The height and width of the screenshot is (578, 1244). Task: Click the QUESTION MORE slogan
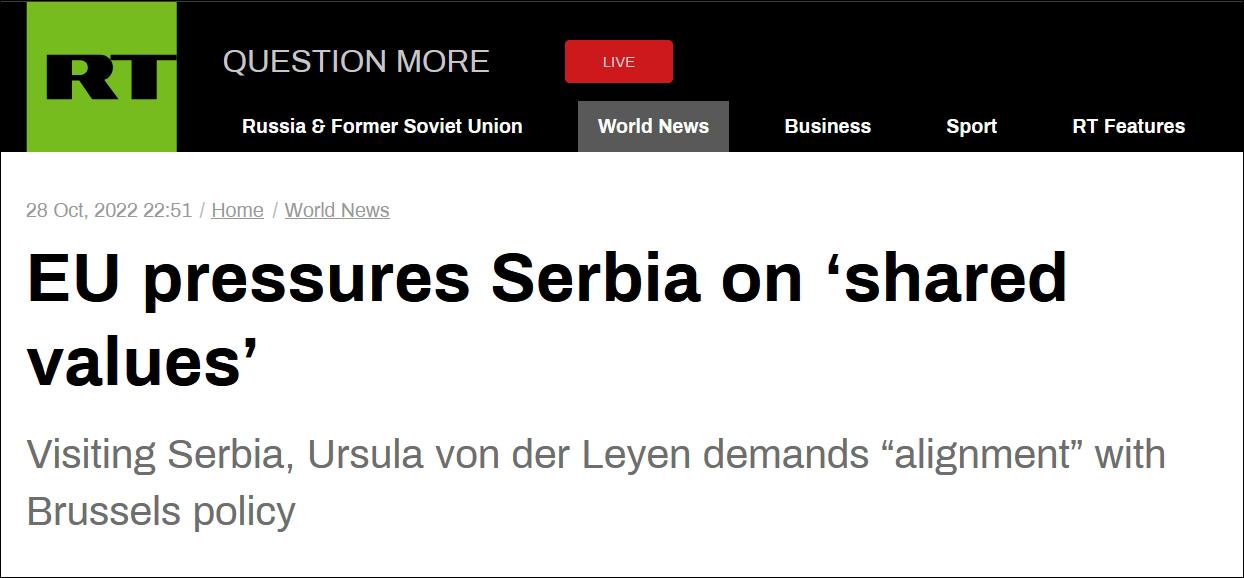tap(356, 62)
